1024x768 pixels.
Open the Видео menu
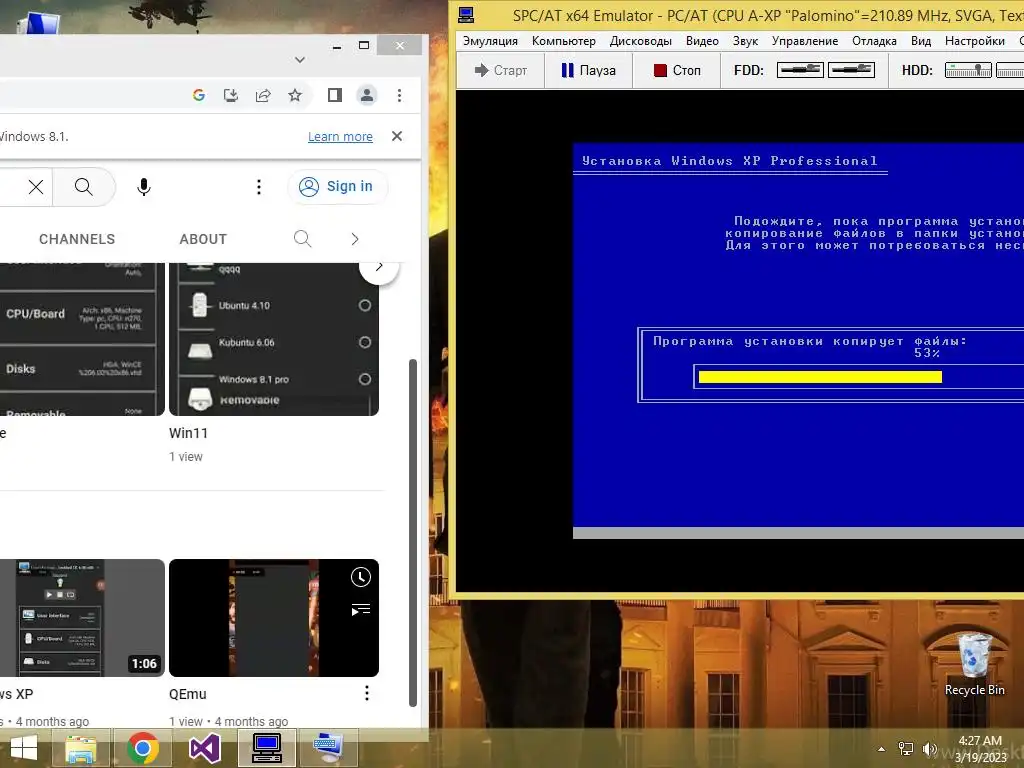(702, 41)
